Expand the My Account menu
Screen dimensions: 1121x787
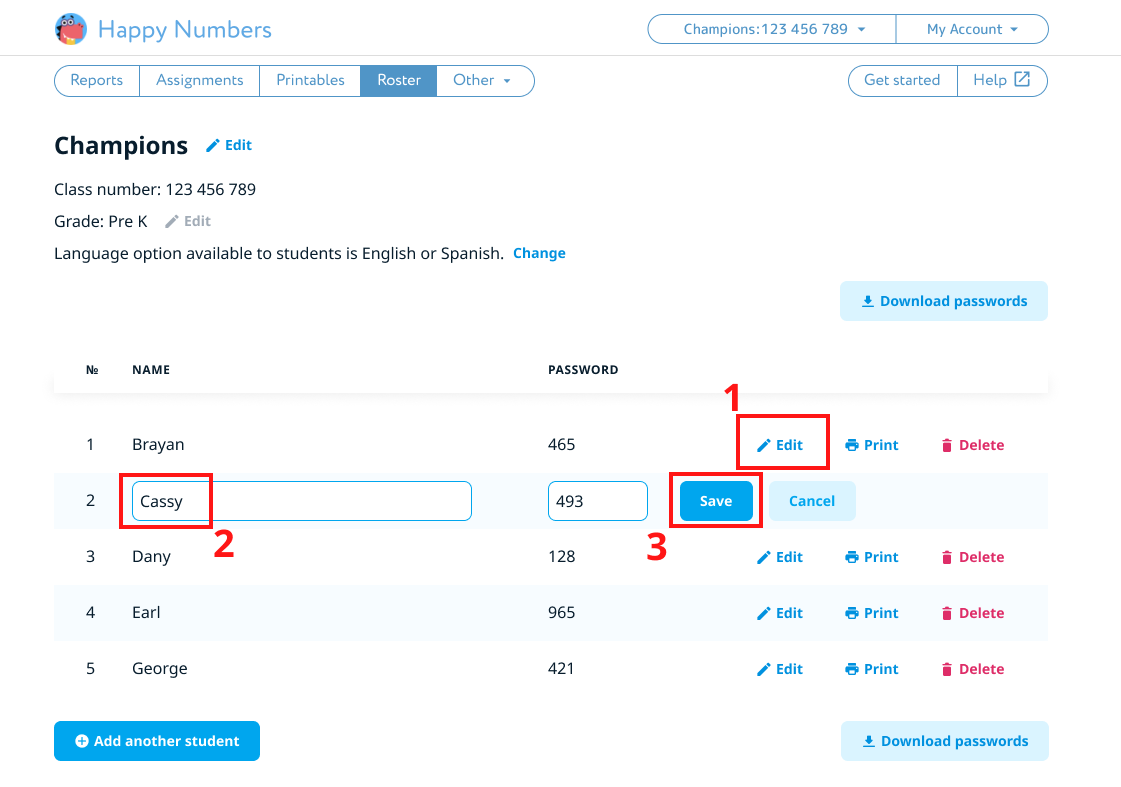click(971, 29)
